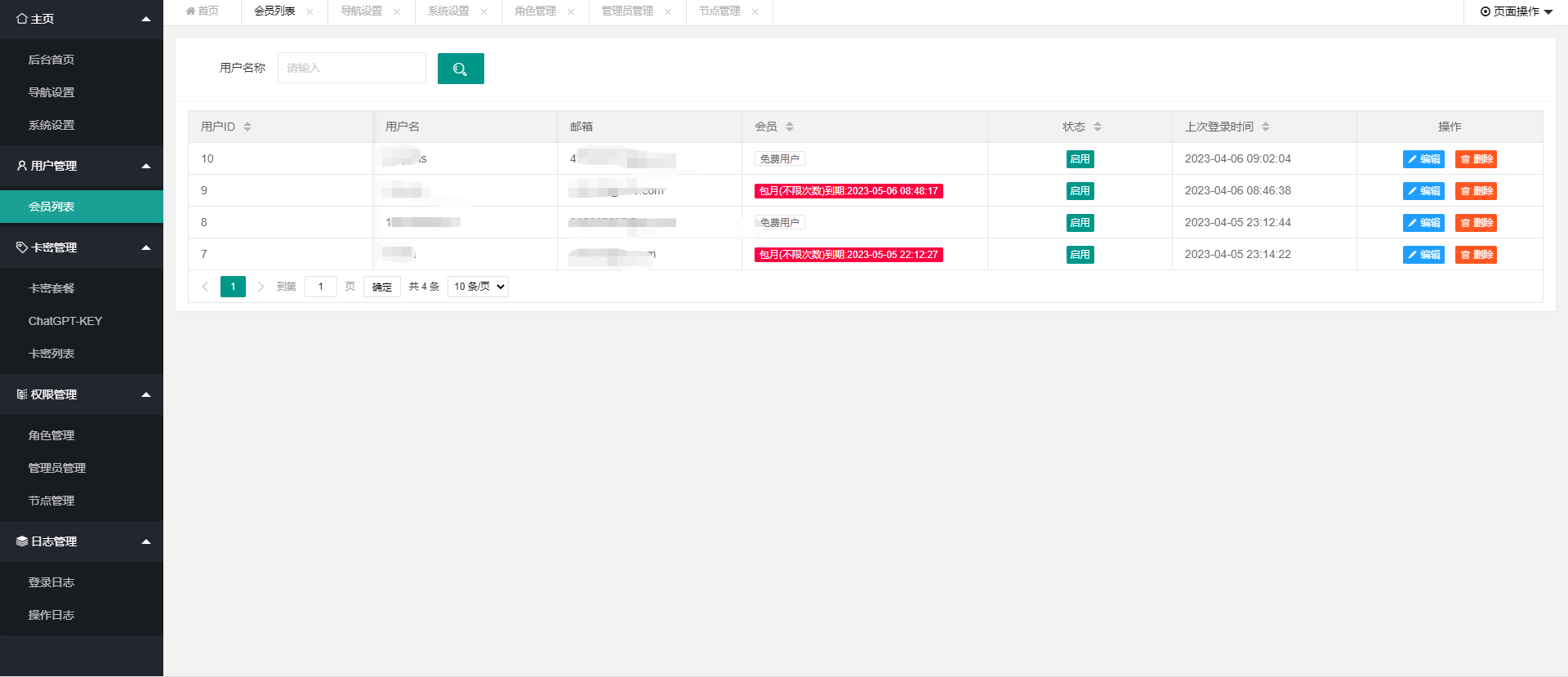This screenshot has height=677, width=1568.
Task: Edit user with ID 7
Action: click(x=1423, y=255)
